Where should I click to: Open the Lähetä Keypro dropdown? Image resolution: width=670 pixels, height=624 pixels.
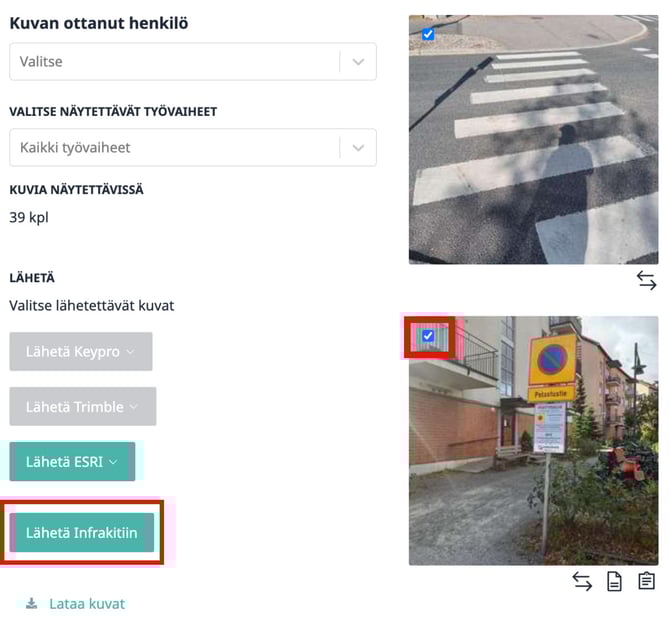[81, 351]
